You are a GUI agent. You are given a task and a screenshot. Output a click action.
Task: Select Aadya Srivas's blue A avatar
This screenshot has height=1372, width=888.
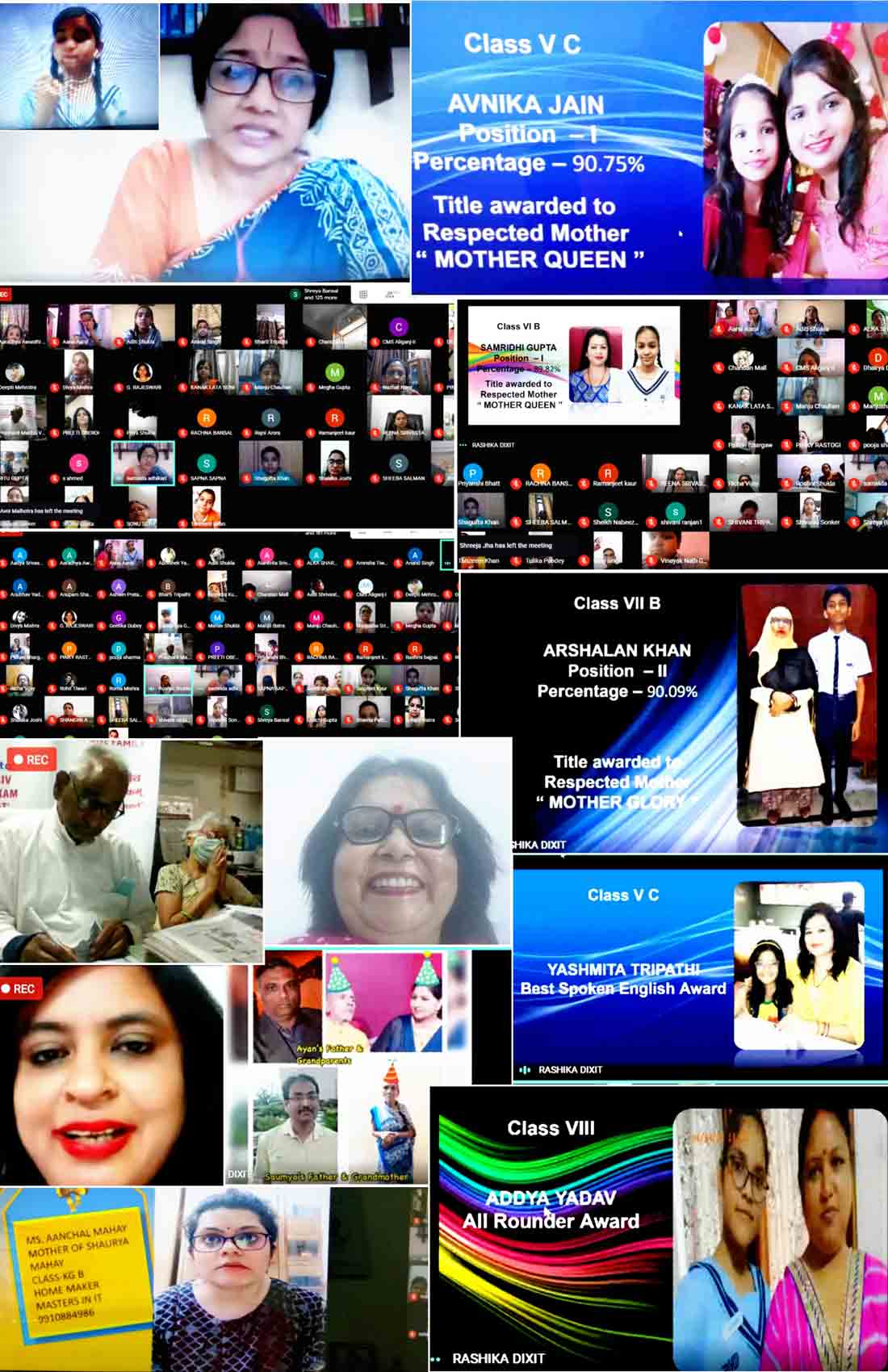point(20,555)
